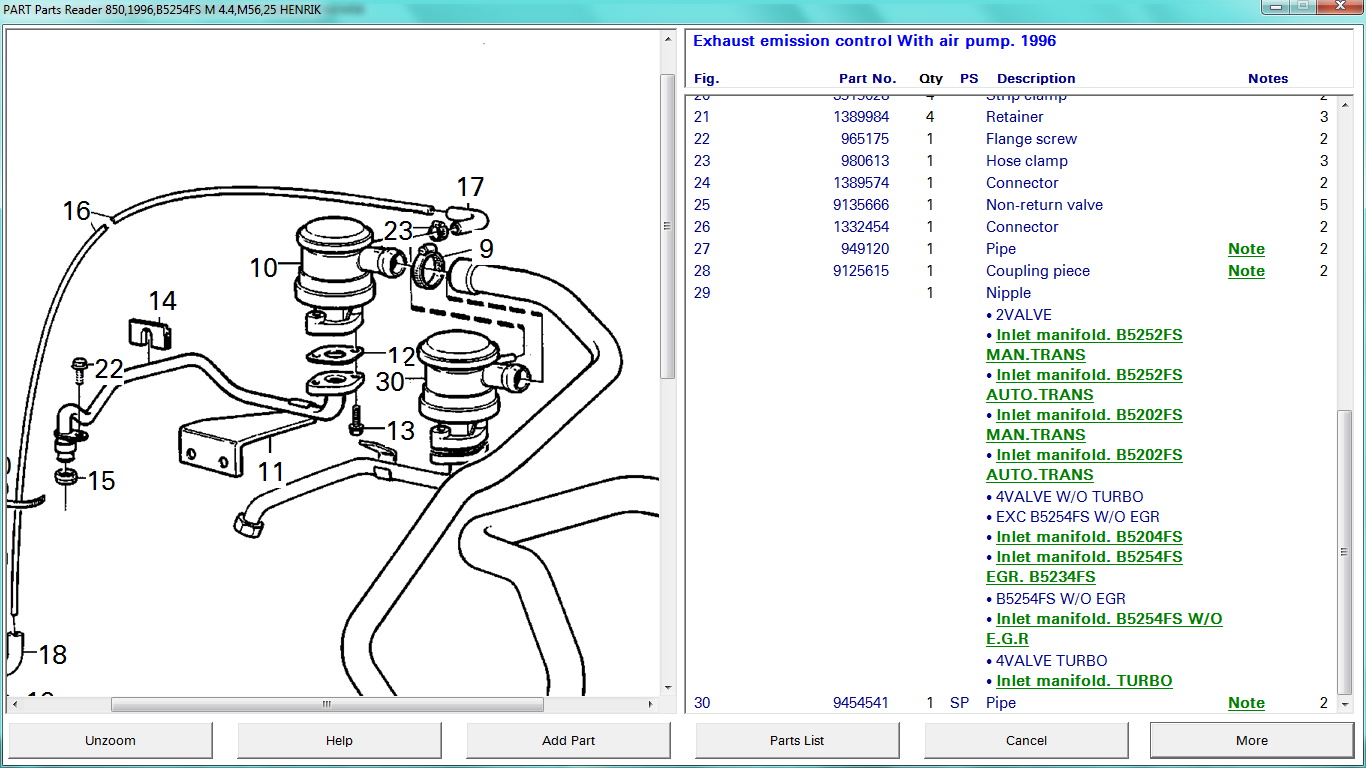Click part number 17 in the diagram
1366x768 pixels.
(470, 187)
